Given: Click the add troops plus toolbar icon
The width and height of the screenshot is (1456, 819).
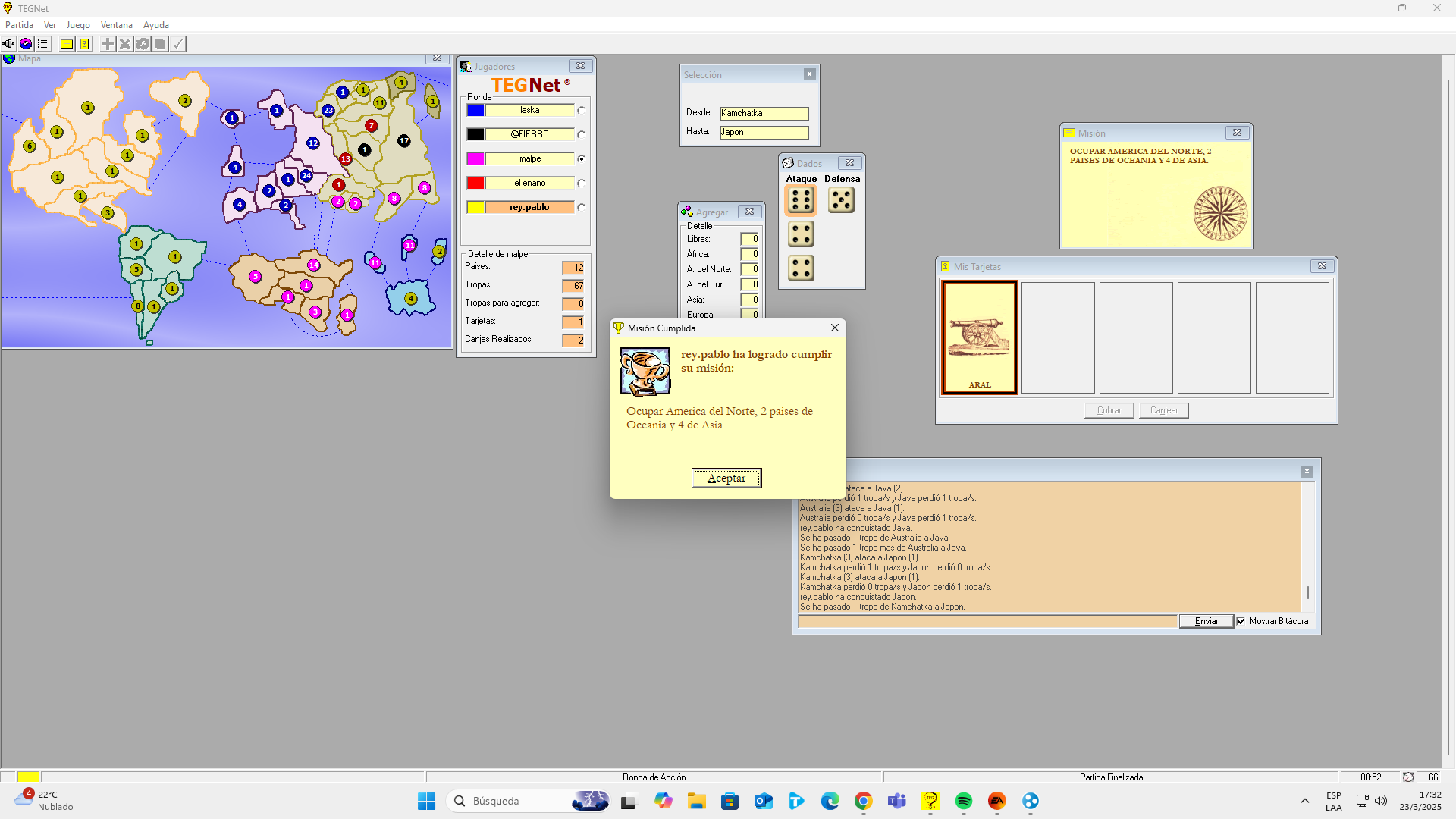Looking at the screenshot, I should coord(108,44).
